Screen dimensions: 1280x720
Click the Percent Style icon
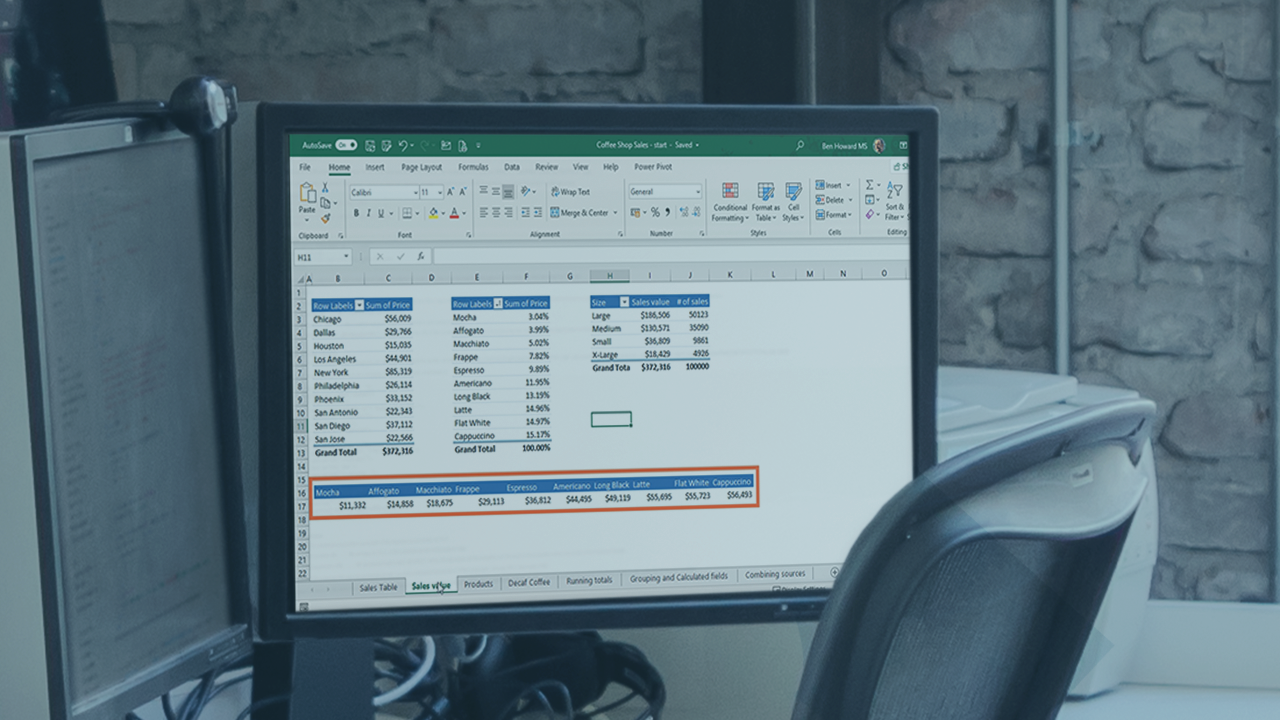655,212
